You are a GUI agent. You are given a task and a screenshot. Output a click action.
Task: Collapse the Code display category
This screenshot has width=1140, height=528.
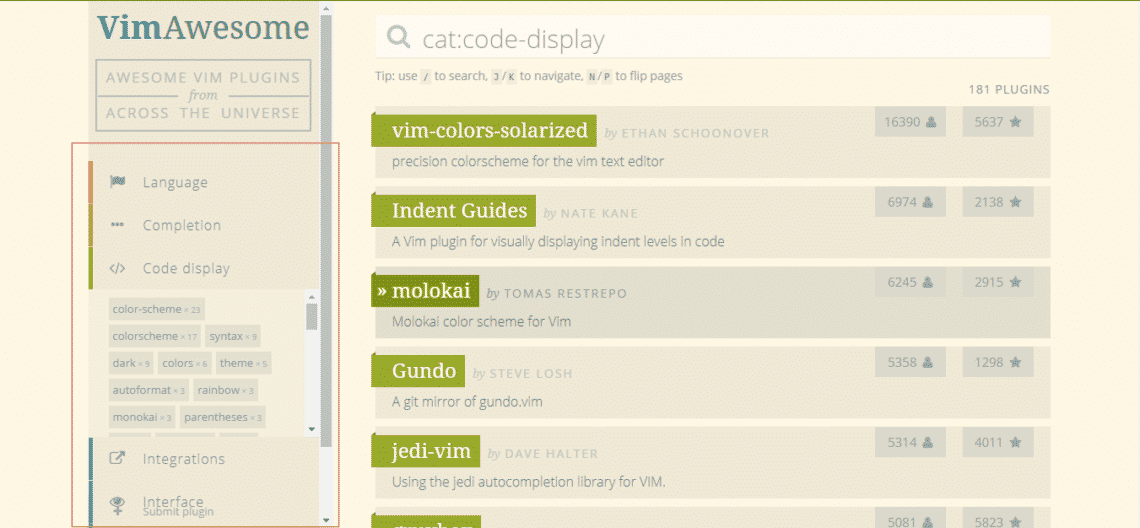point(204,268)
